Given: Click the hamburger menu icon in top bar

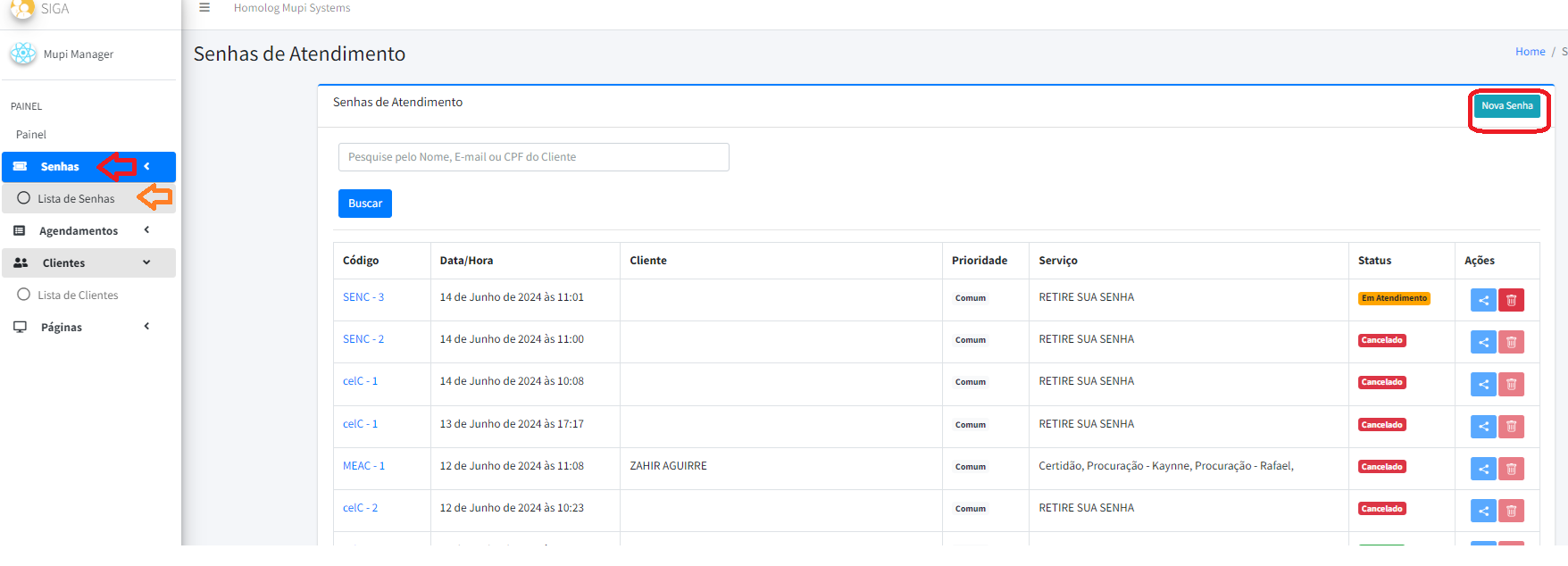Looking at the screenshot, I should (x=204, y=8).
